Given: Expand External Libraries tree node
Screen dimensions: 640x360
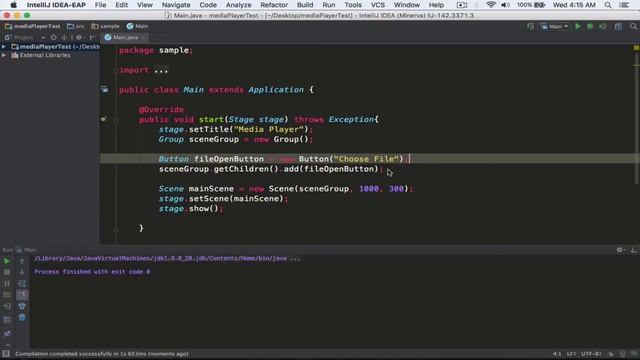Looking at the screenshot, I should coord(4,55).
